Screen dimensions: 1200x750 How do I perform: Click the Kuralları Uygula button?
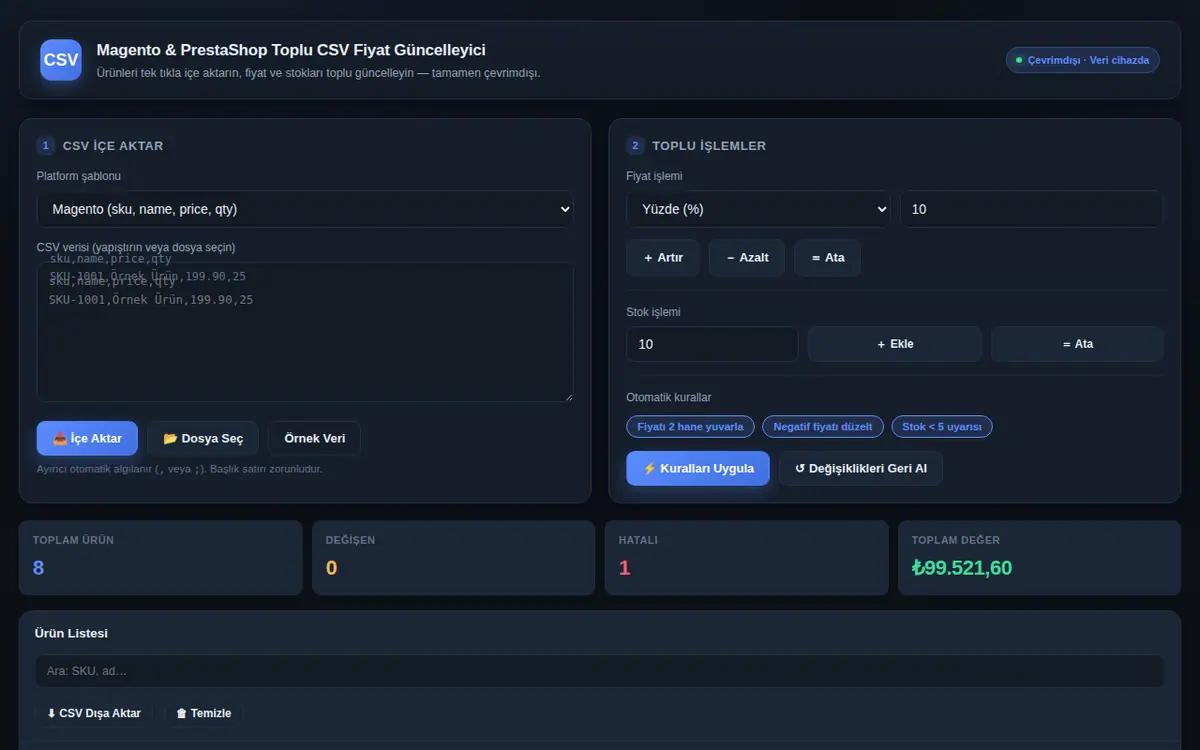pos(698,468)
